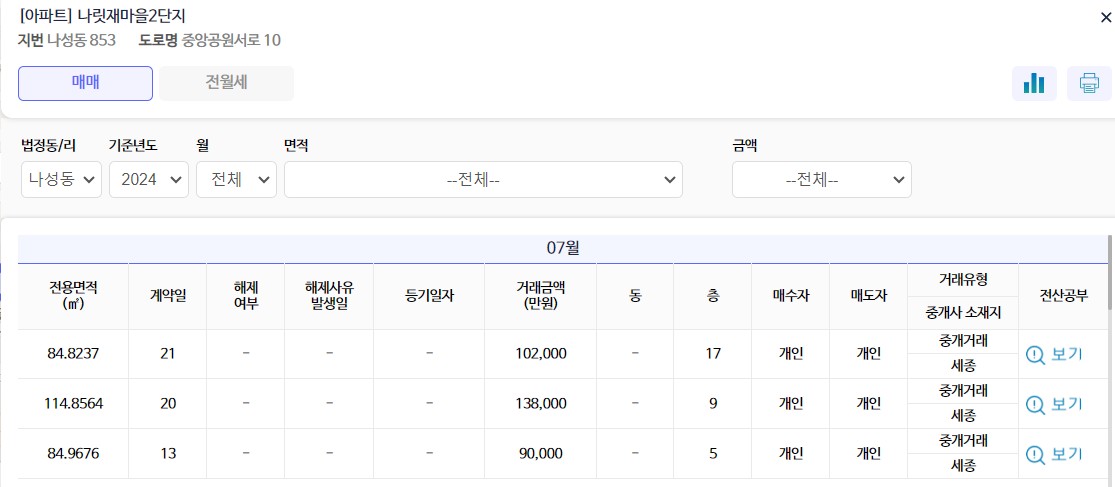
Task: Click the 거래금액(만원) column header
Action: coord(541,296)
